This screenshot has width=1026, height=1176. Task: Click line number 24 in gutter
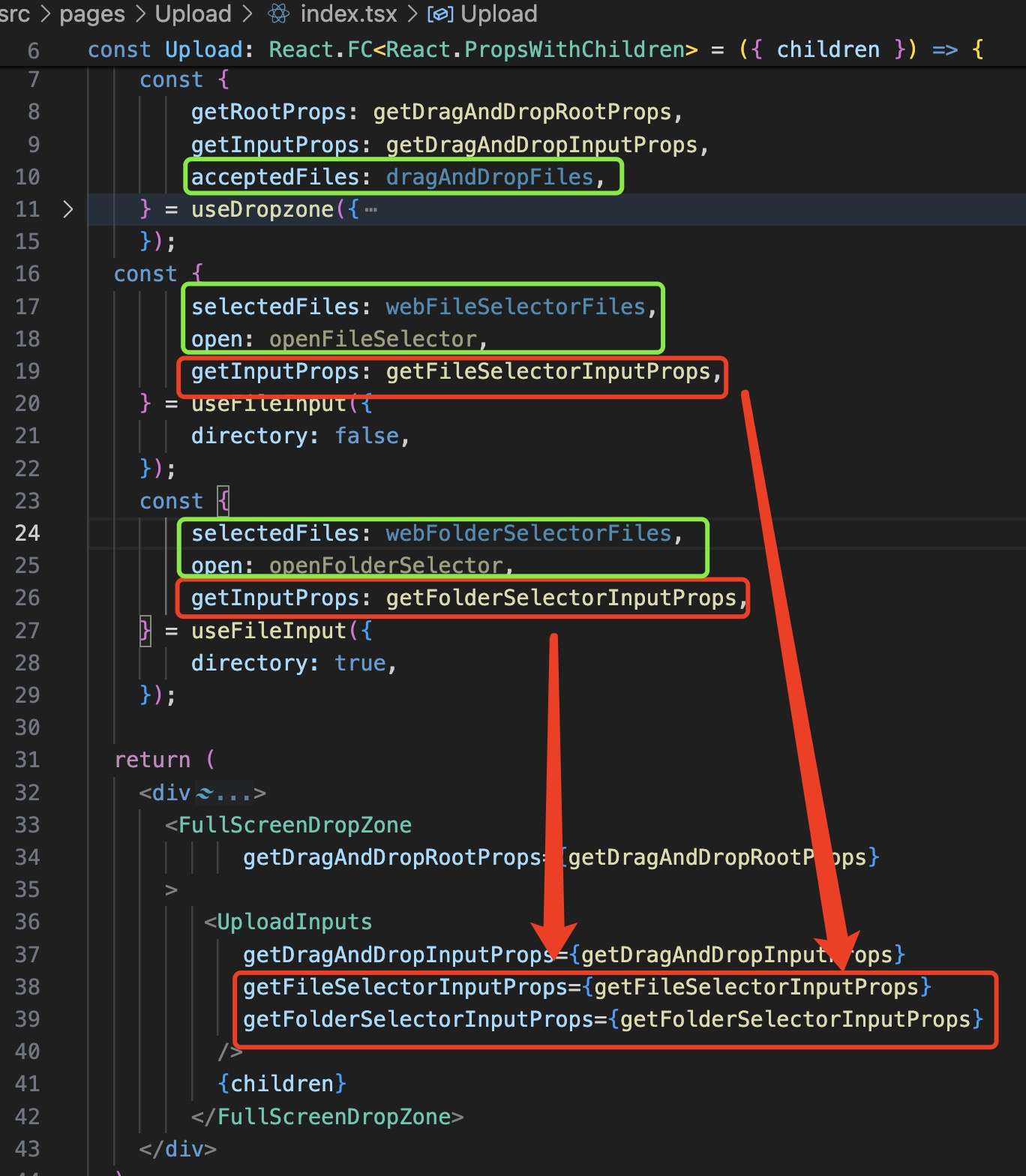point(27,533)
